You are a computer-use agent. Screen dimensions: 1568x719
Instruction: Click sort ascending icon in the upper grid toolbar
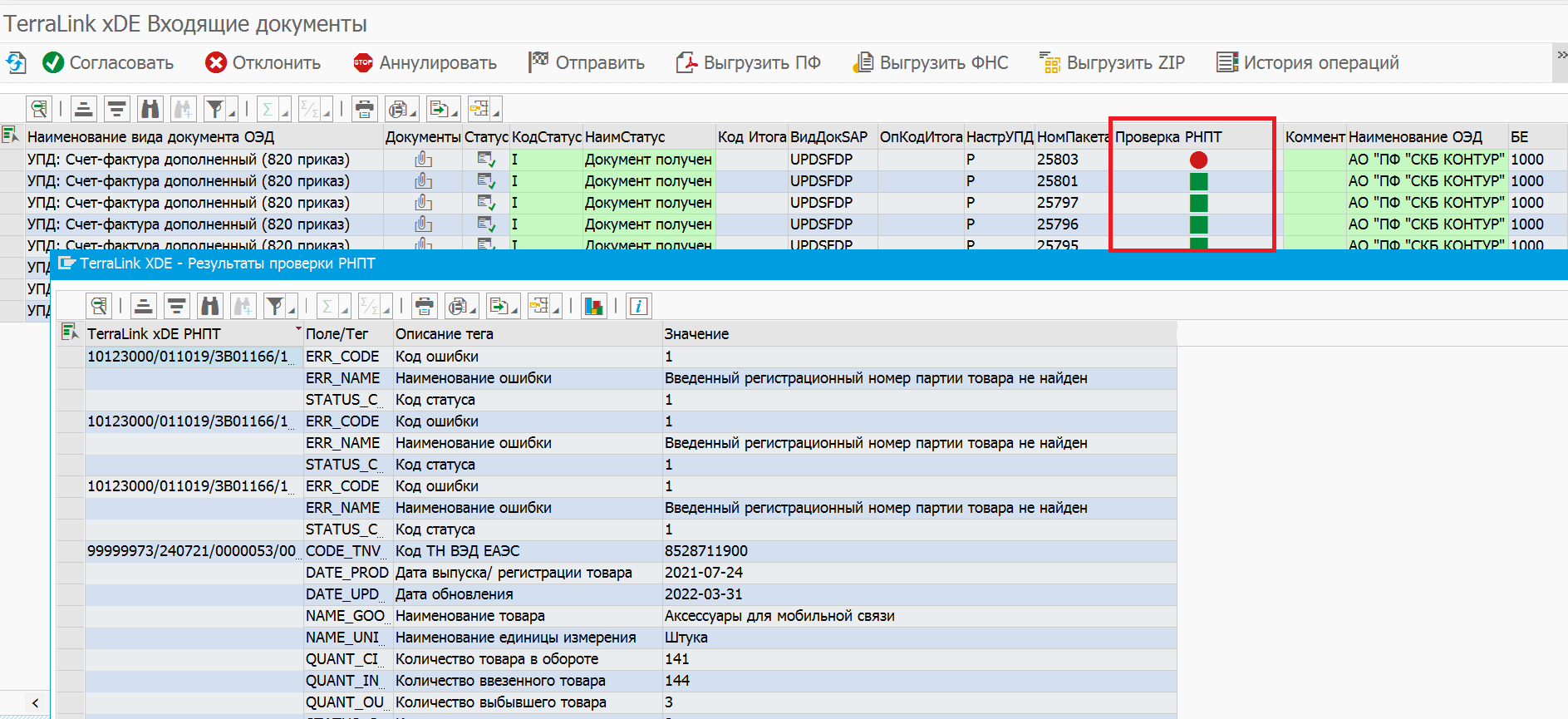(x=83, y=109)
